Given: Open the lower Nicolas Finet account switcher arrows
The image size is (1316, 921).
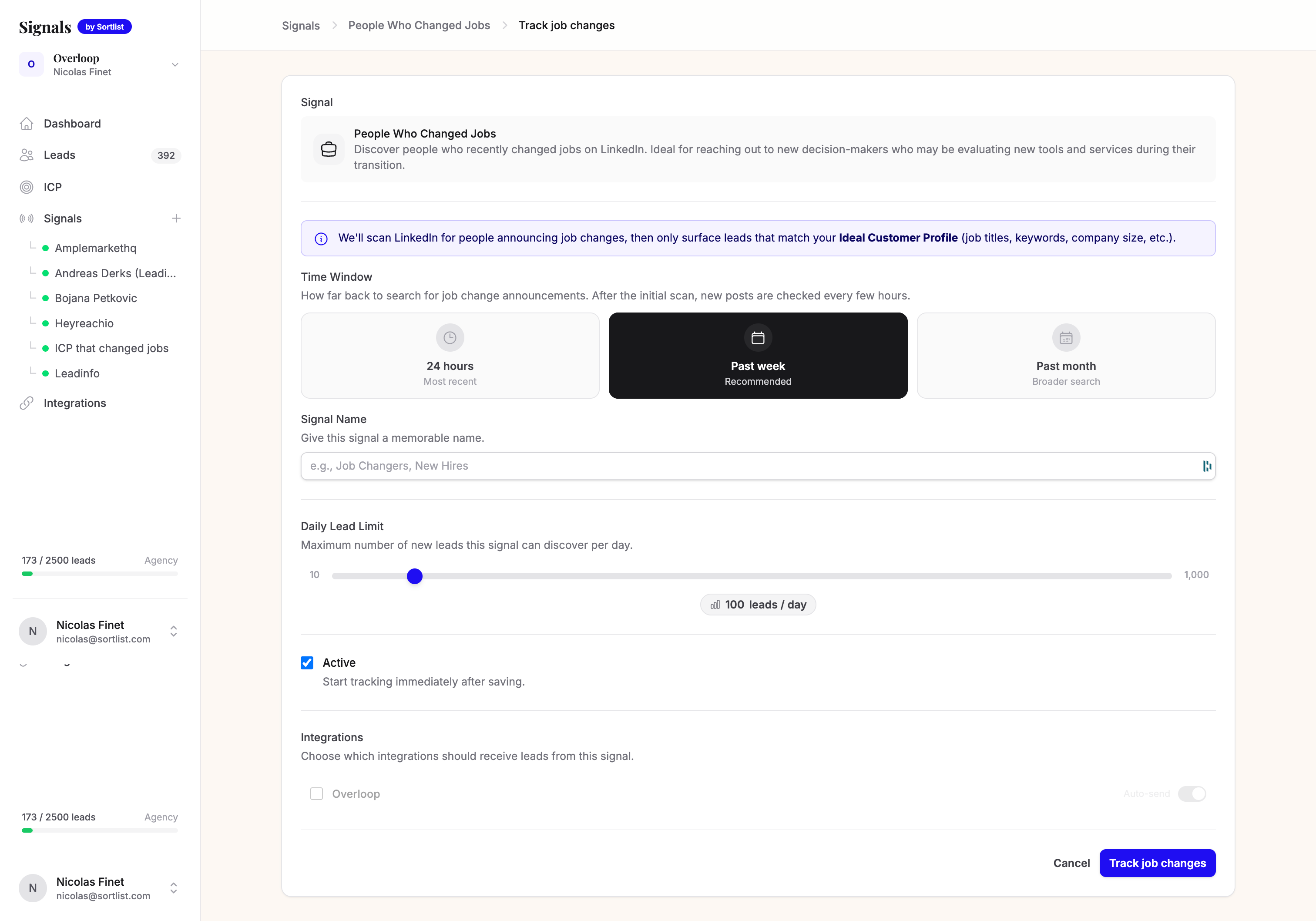Looking at the screenshot, I should point(174,888).
